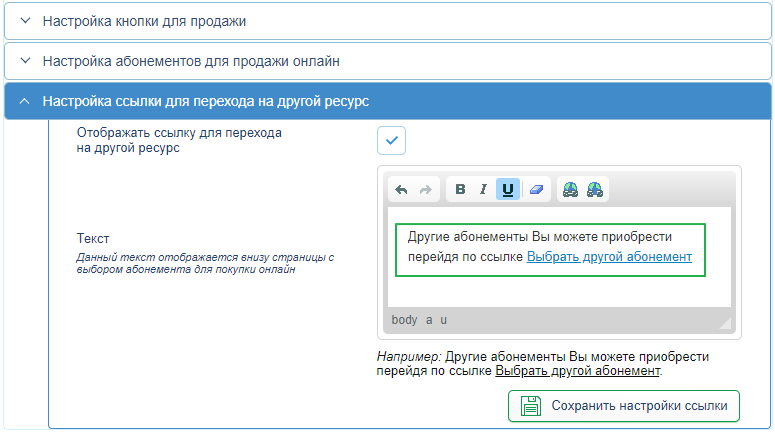
Task: Toggle Underline formatting button
Action: (508, 189)
